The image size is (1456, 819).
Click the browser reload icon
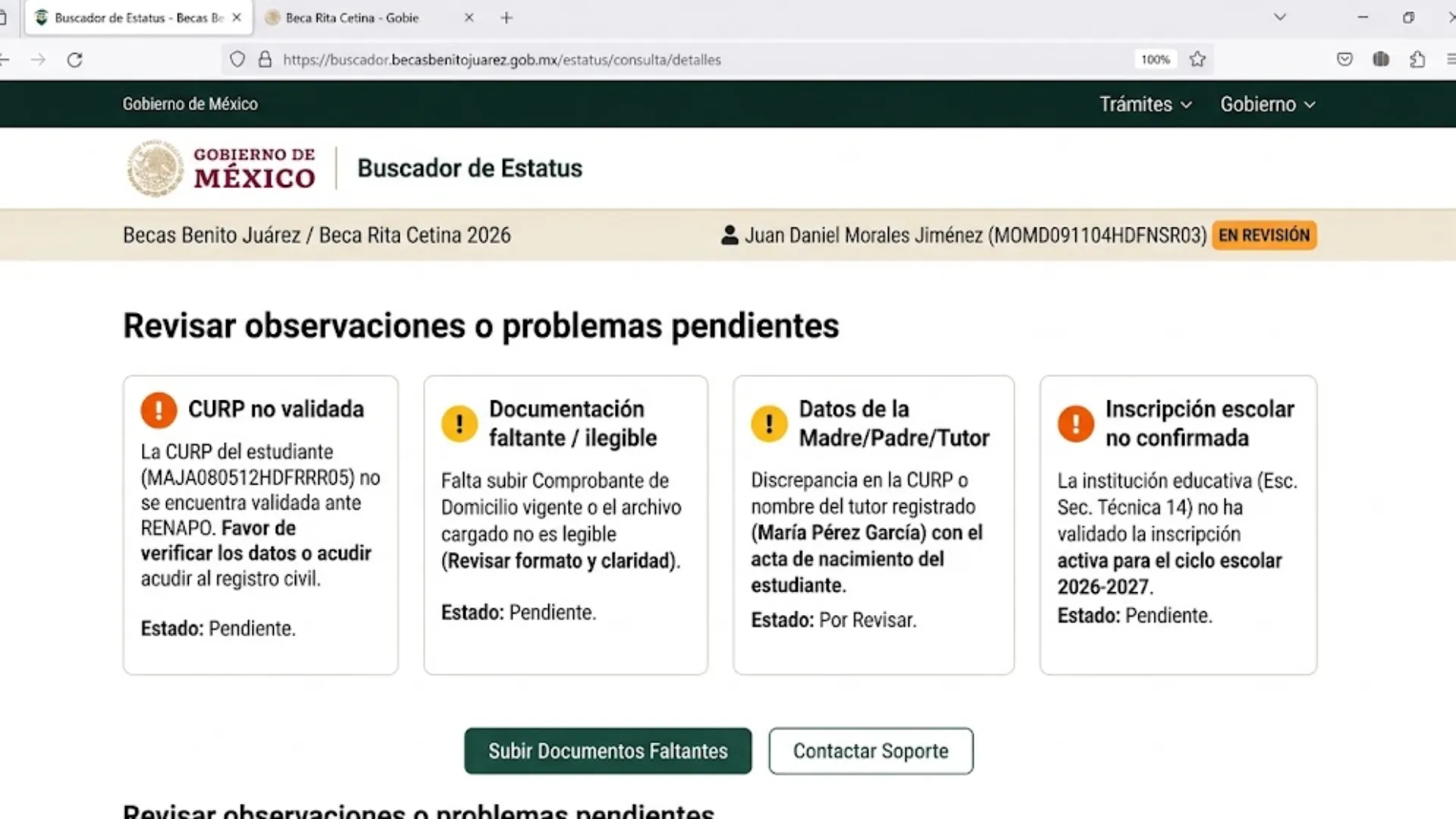tap(74, 60)
